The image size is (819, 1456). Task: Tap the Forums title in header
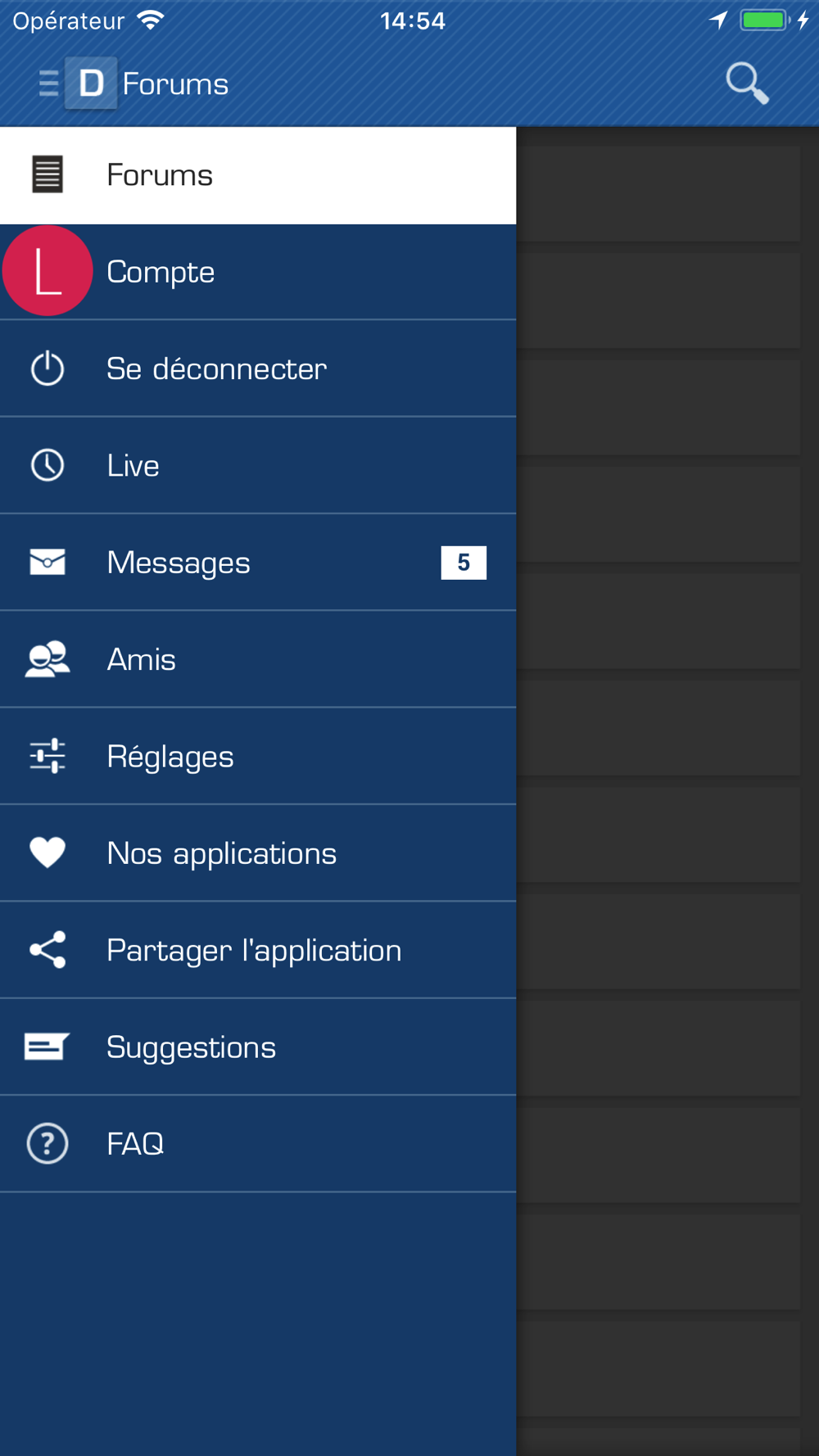click(175, 84)
